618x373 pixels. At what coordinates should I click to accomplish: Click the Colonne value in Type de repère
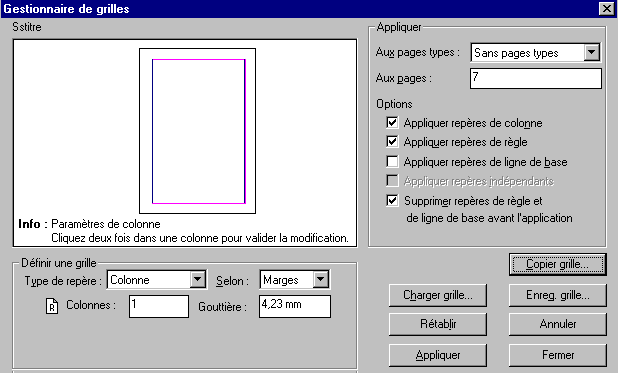[x=130, y=280]
